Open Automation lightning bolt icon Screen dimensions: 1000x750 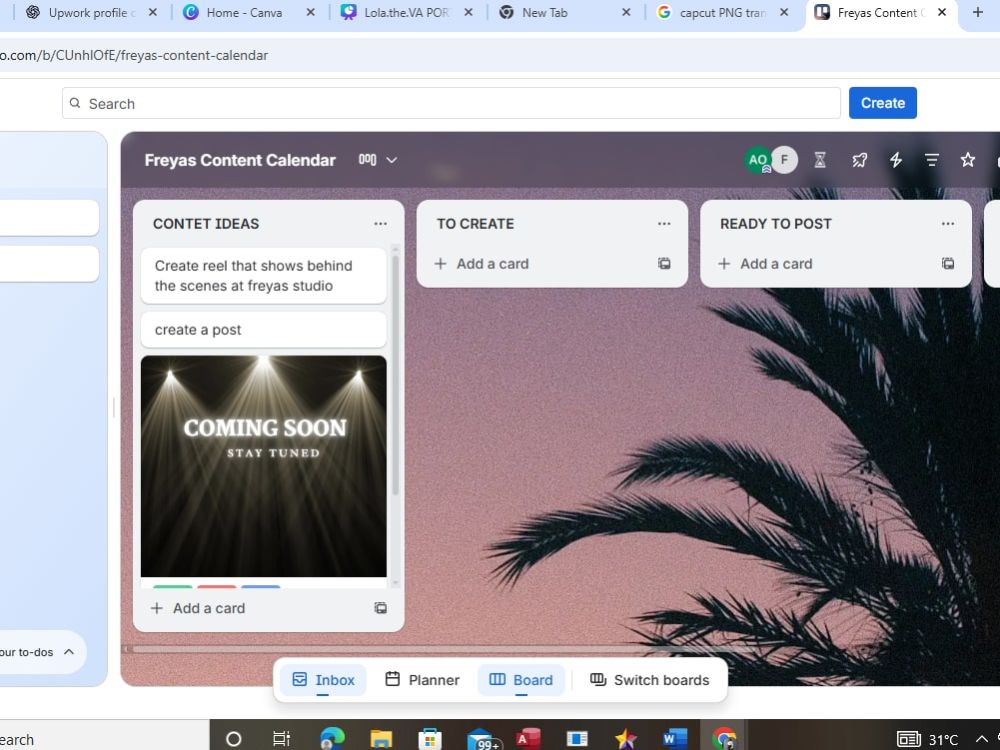tap(895, 159)
